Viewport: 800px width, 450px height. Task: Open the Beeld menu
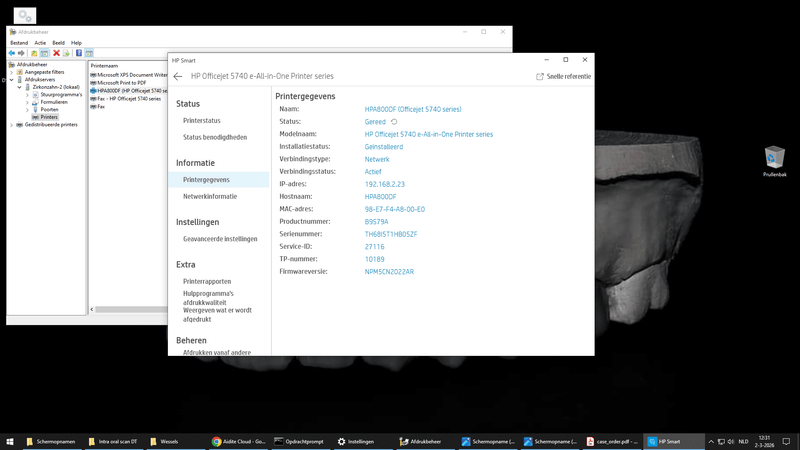(x=59, y=43)
